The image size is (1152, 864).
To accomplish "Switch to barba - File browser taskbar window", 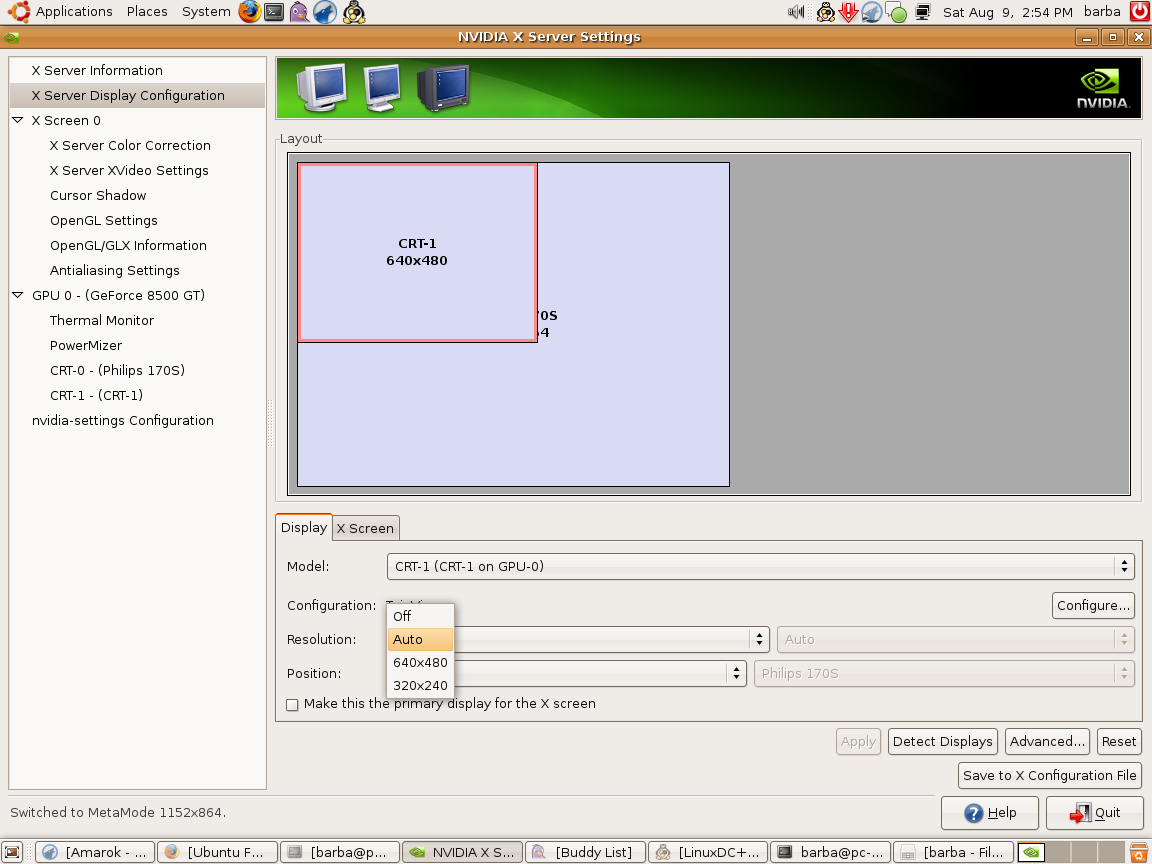I will click(953, 852).
